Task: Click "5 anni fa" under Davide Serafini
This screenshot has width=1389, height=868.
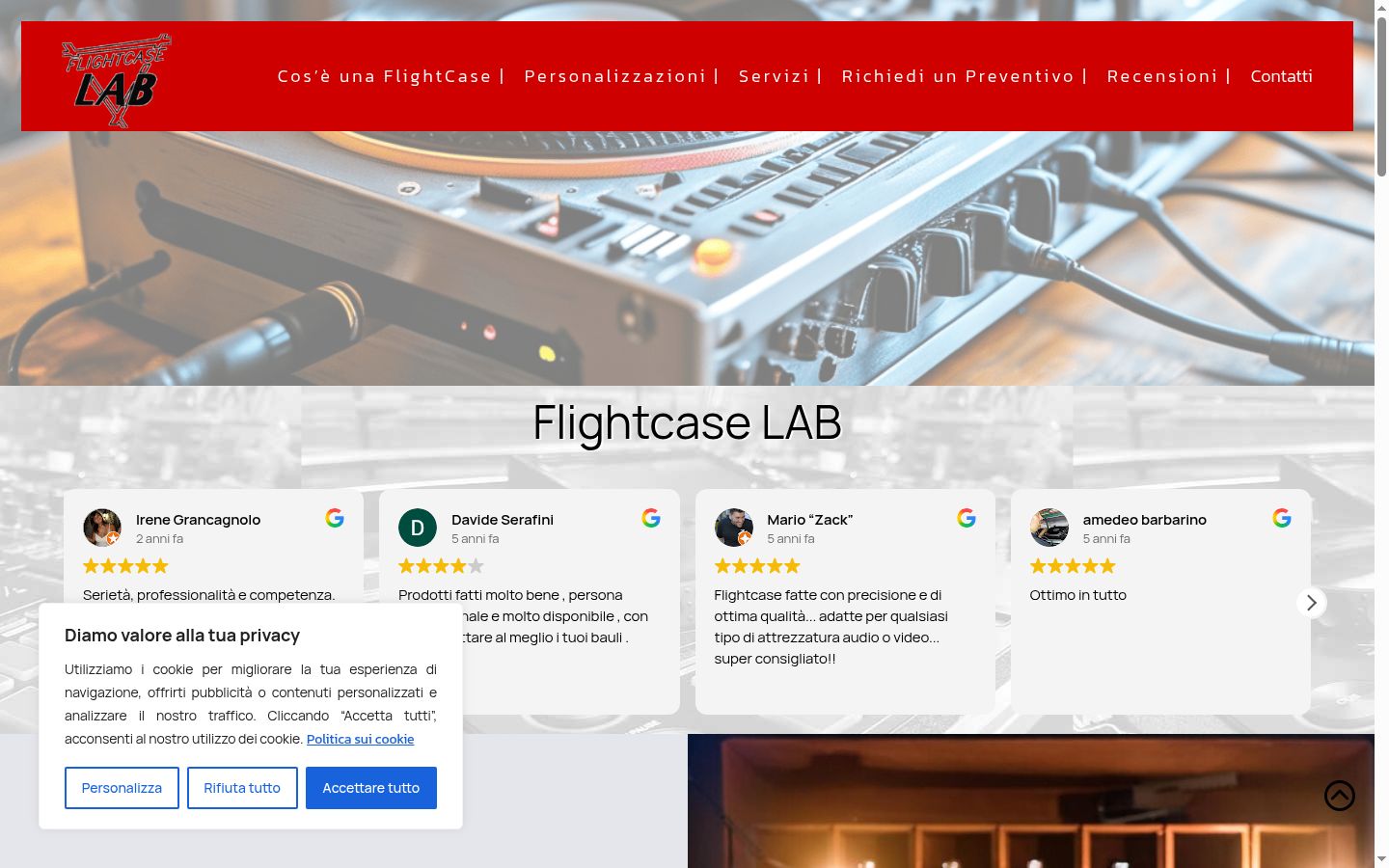Action: (476, 539)
